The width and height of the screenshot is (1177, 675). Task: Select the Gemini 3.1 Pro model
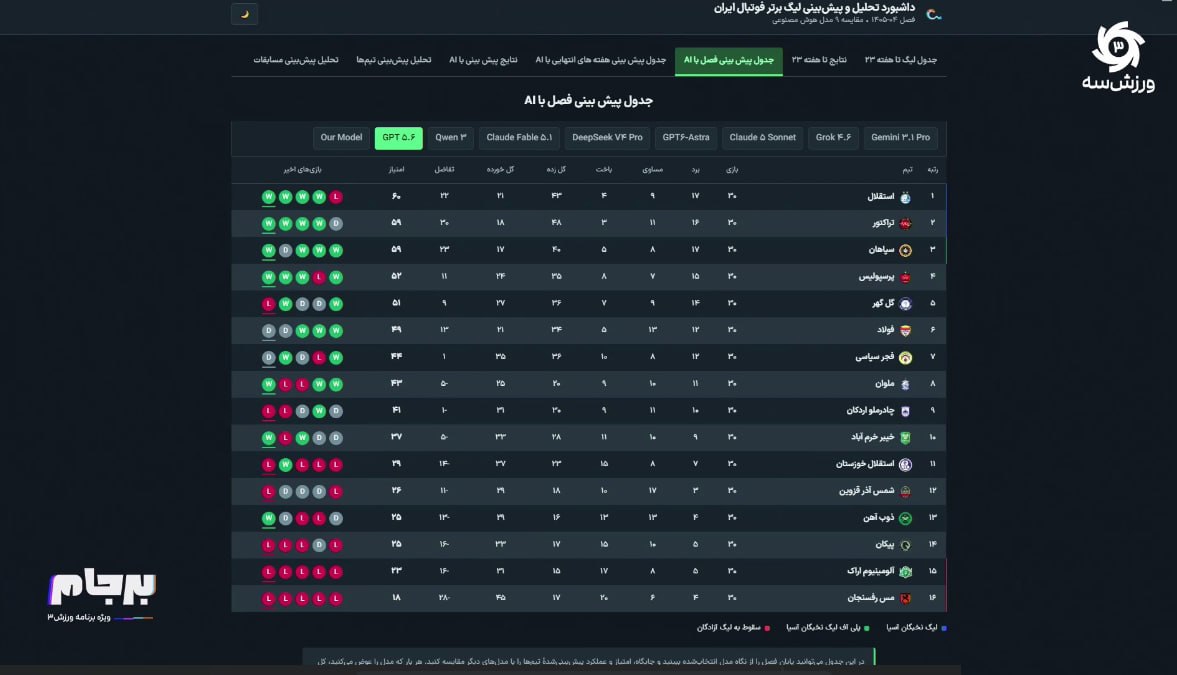click(x=900, y=137)
